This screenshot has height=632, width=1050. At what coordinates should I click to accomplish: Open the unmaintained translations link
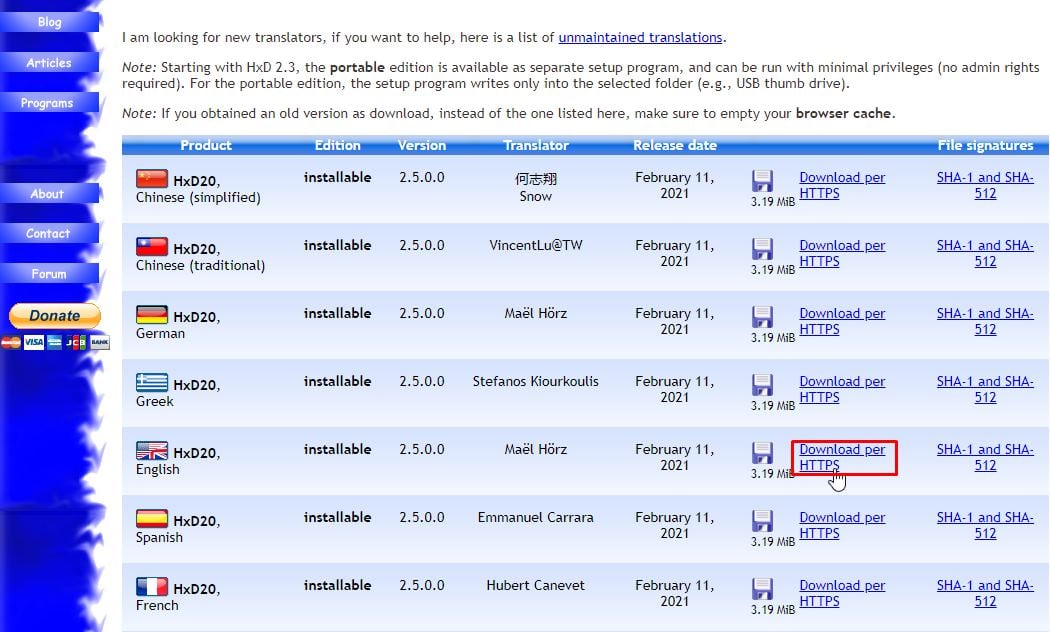(x=640, y=37)
